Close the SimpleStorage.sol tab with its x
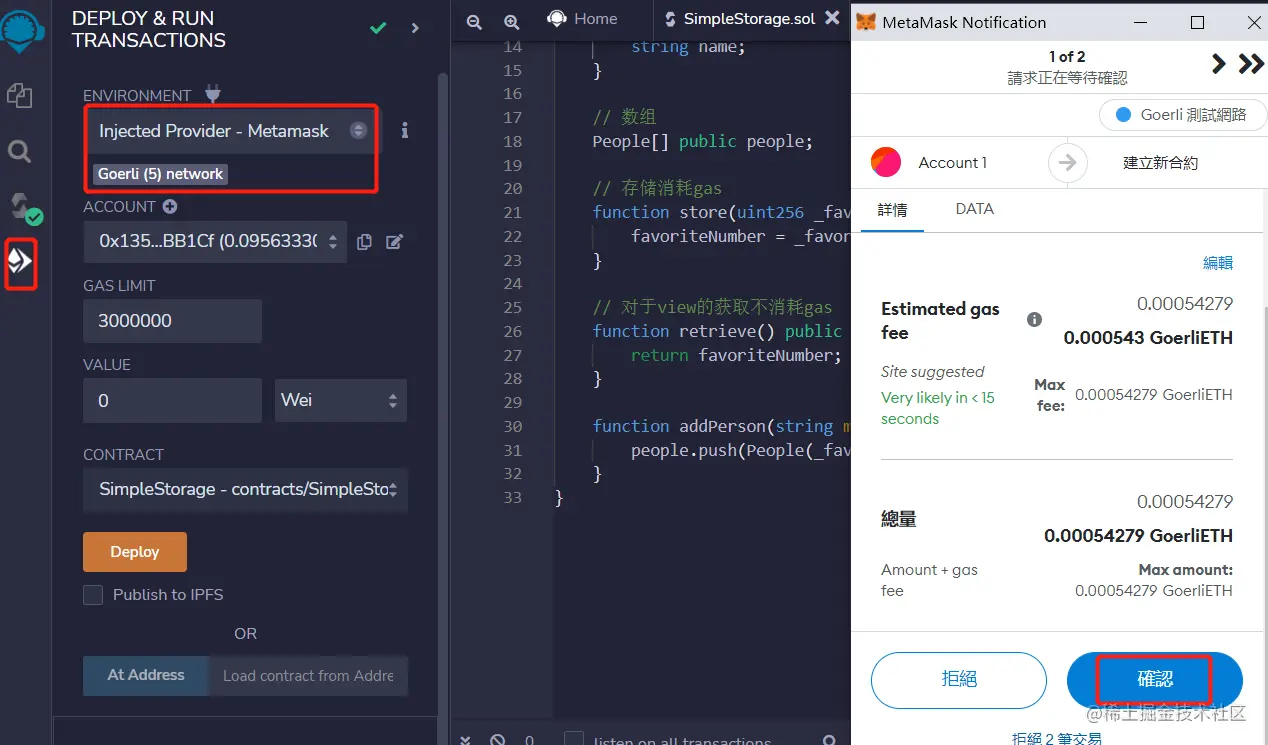1268x745 pixels. click(831, 18)
